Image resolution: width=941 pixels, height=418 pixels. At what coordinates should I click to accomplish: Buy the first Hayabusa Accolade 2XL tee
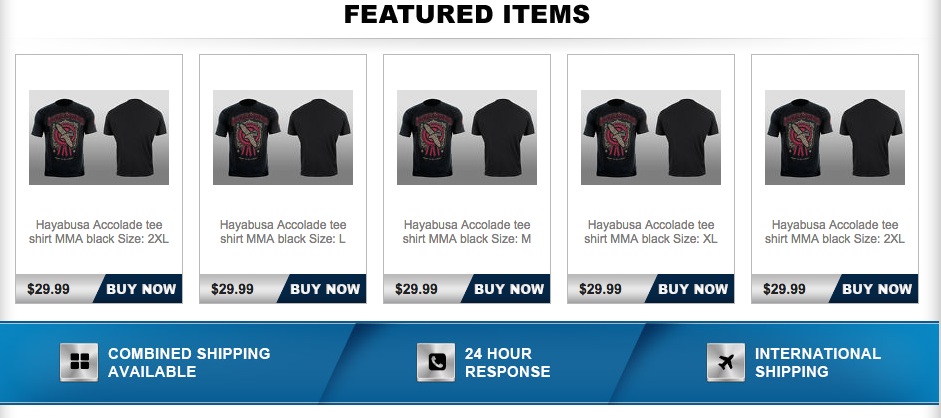[x=140, y=289]
